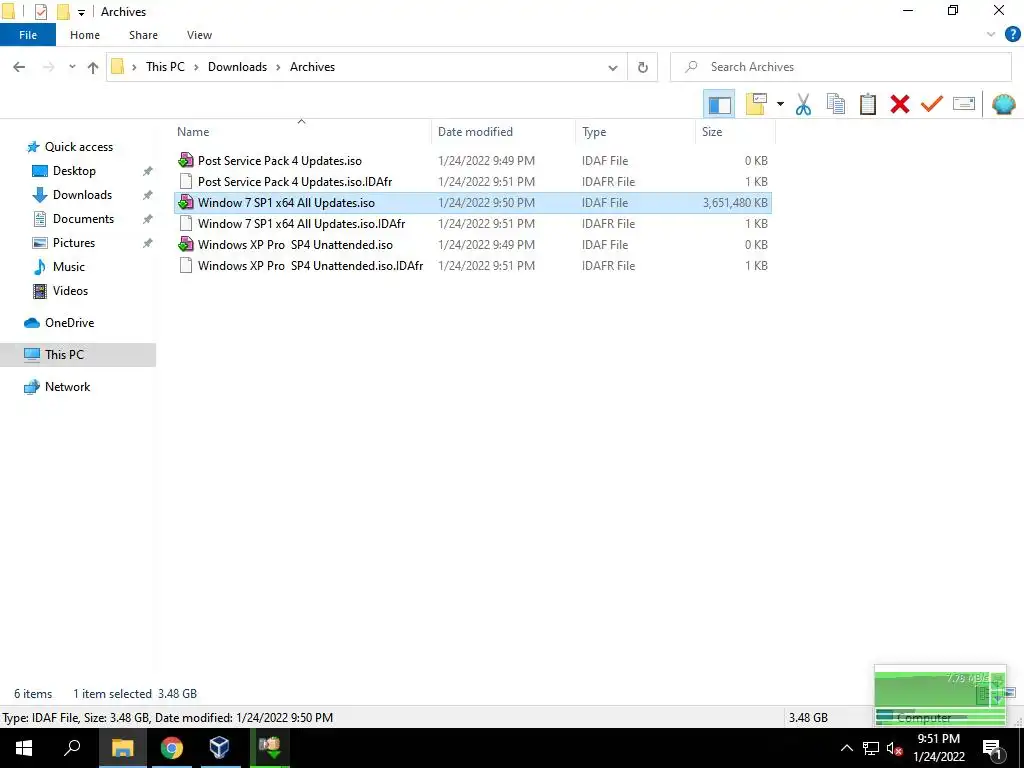Click Quick access in navigation pane
Screen dimensions: 1024x768
(x=78, y=147)
